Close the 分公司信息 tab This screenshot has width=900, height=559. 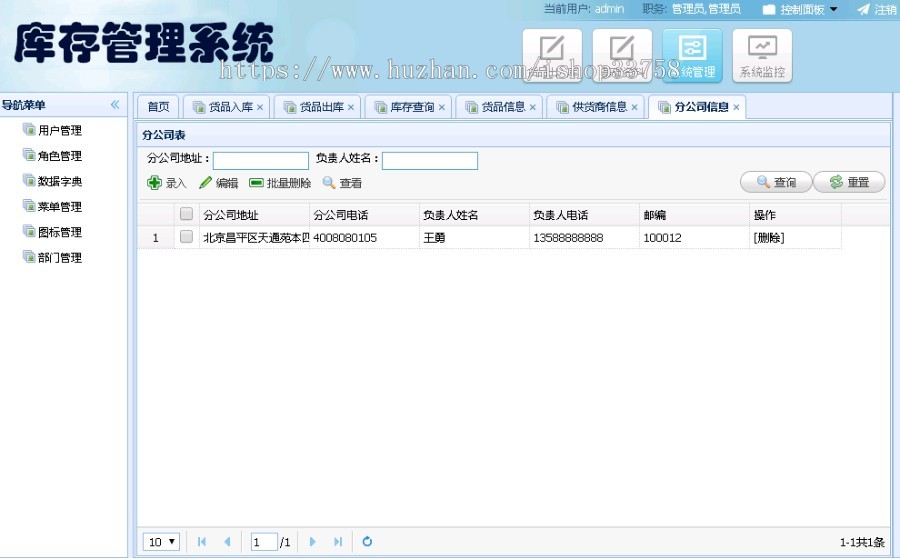tap(736, 107)
